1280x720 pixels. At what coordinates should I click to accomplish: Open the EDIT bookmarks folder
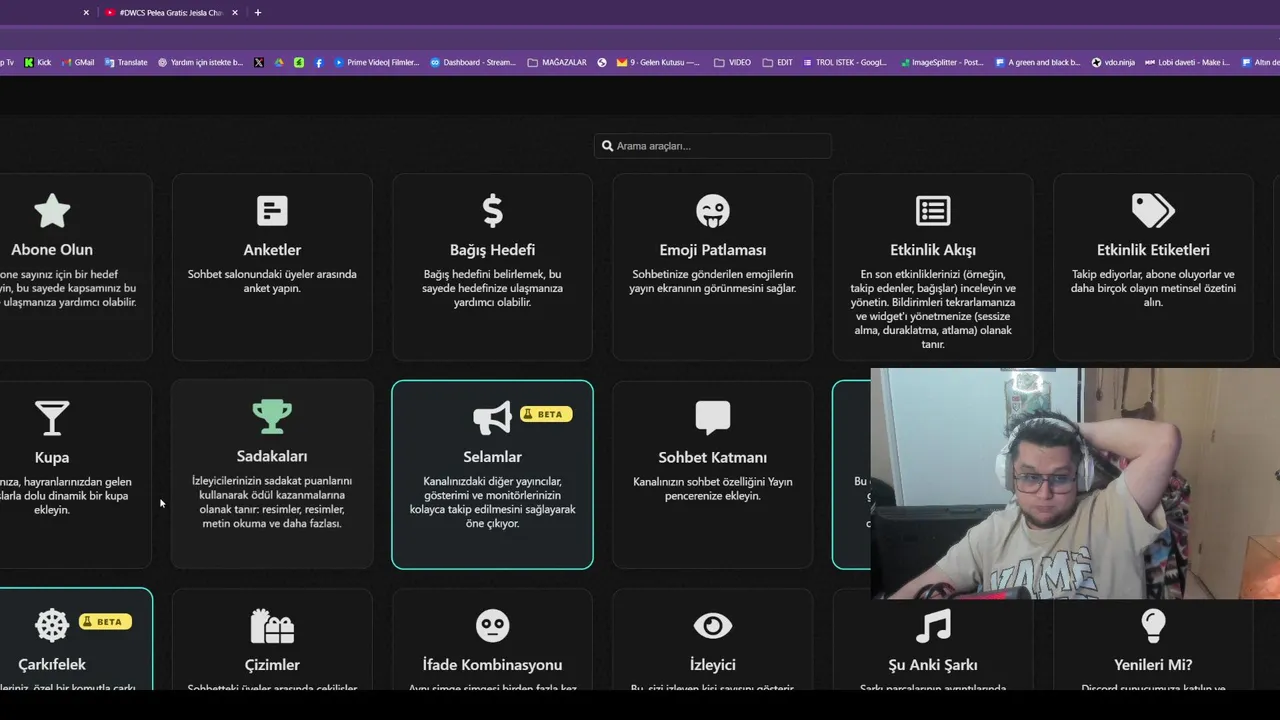(x=778, y=62)
